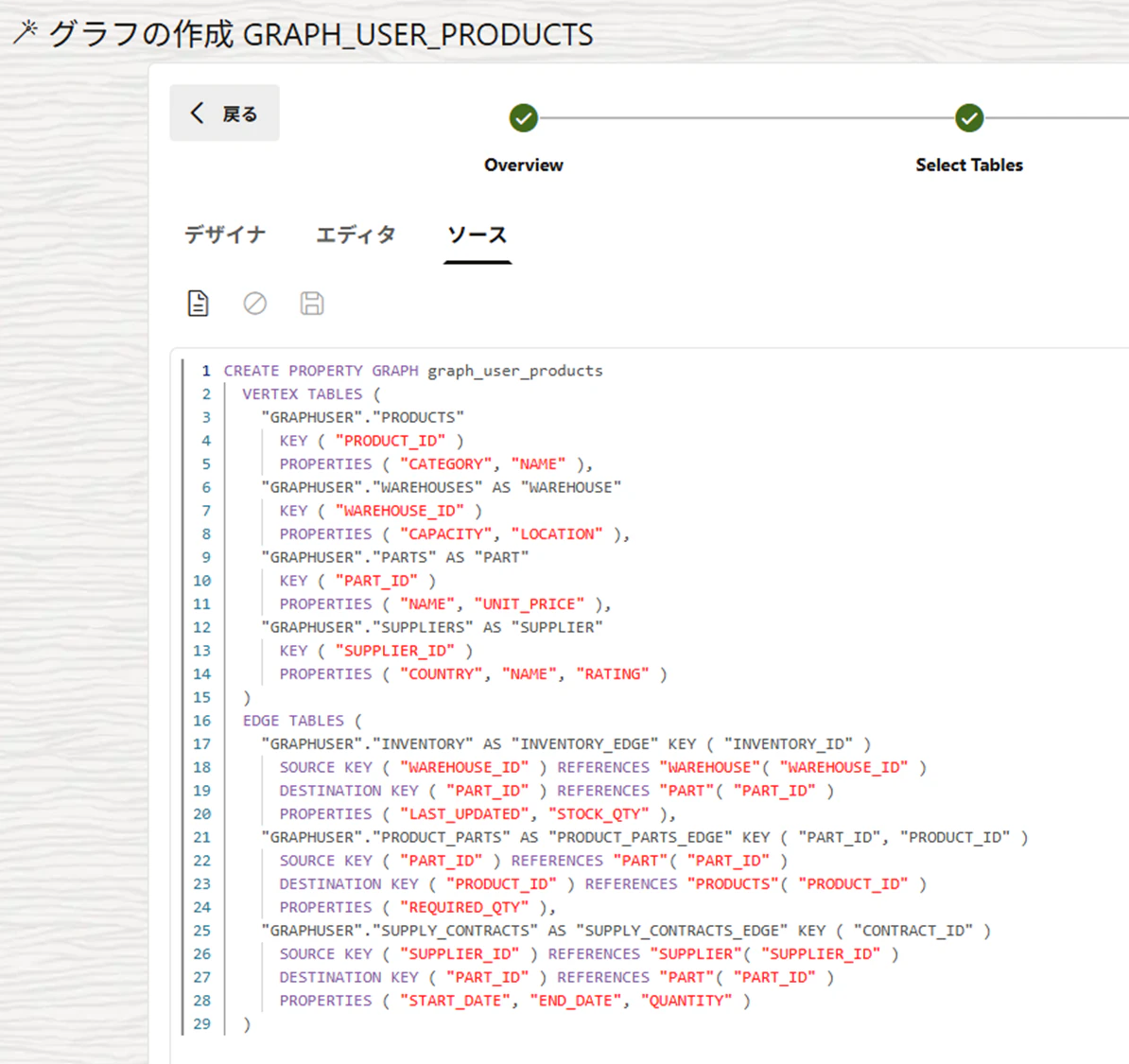Go back with the 戻る button
Image resolution: width=1129 pixels, height=1064 pixels.
[225, 113]
